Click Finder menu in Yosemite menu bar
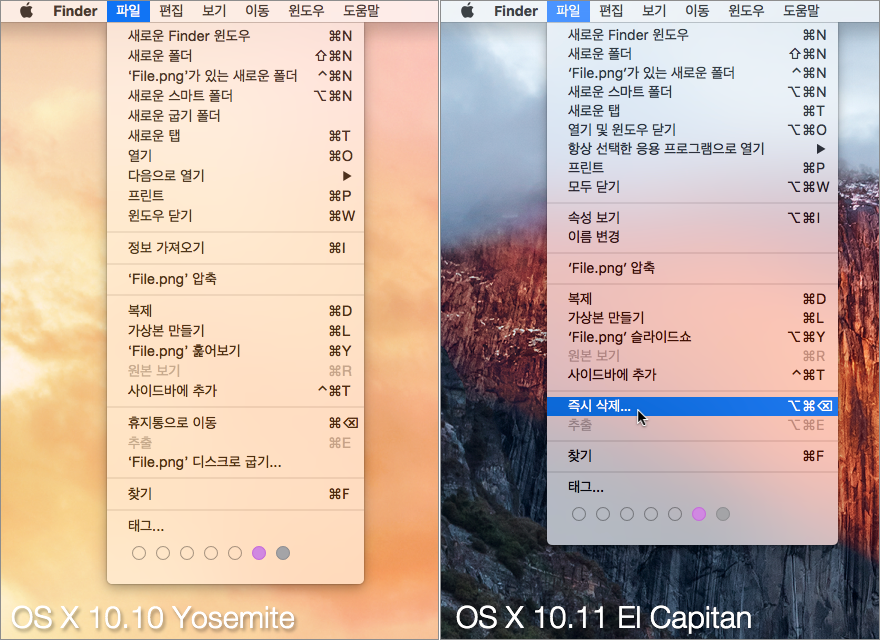 tap(75, 11)
